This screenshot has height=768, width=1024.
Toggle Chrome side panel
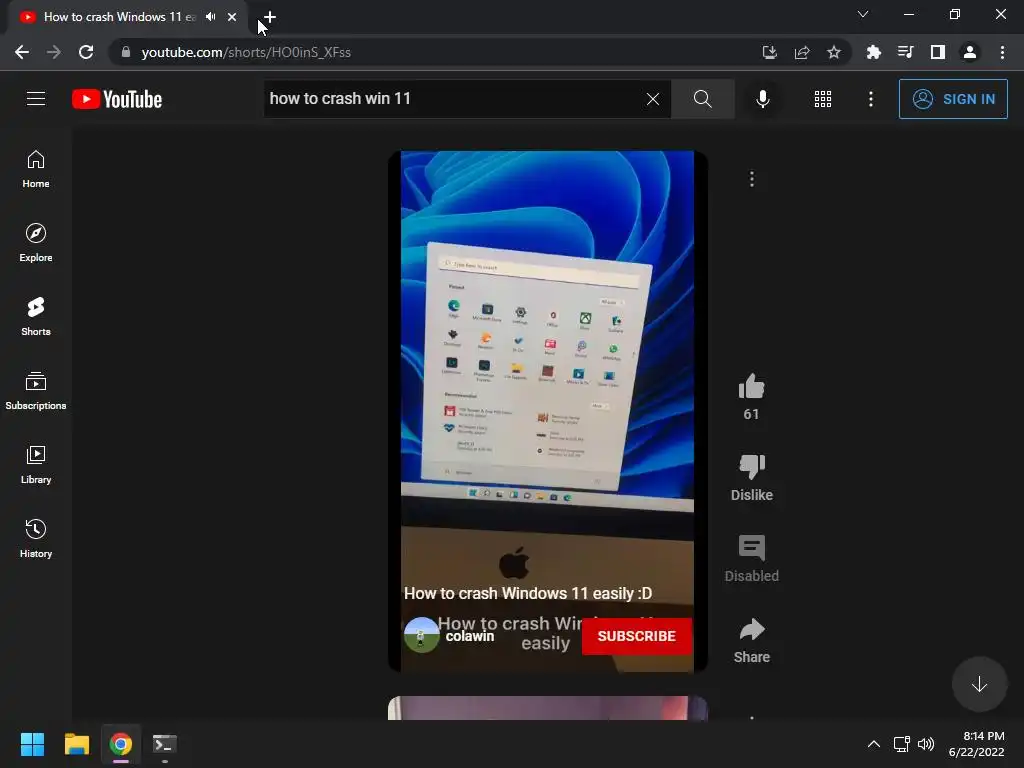coord(938,52)
